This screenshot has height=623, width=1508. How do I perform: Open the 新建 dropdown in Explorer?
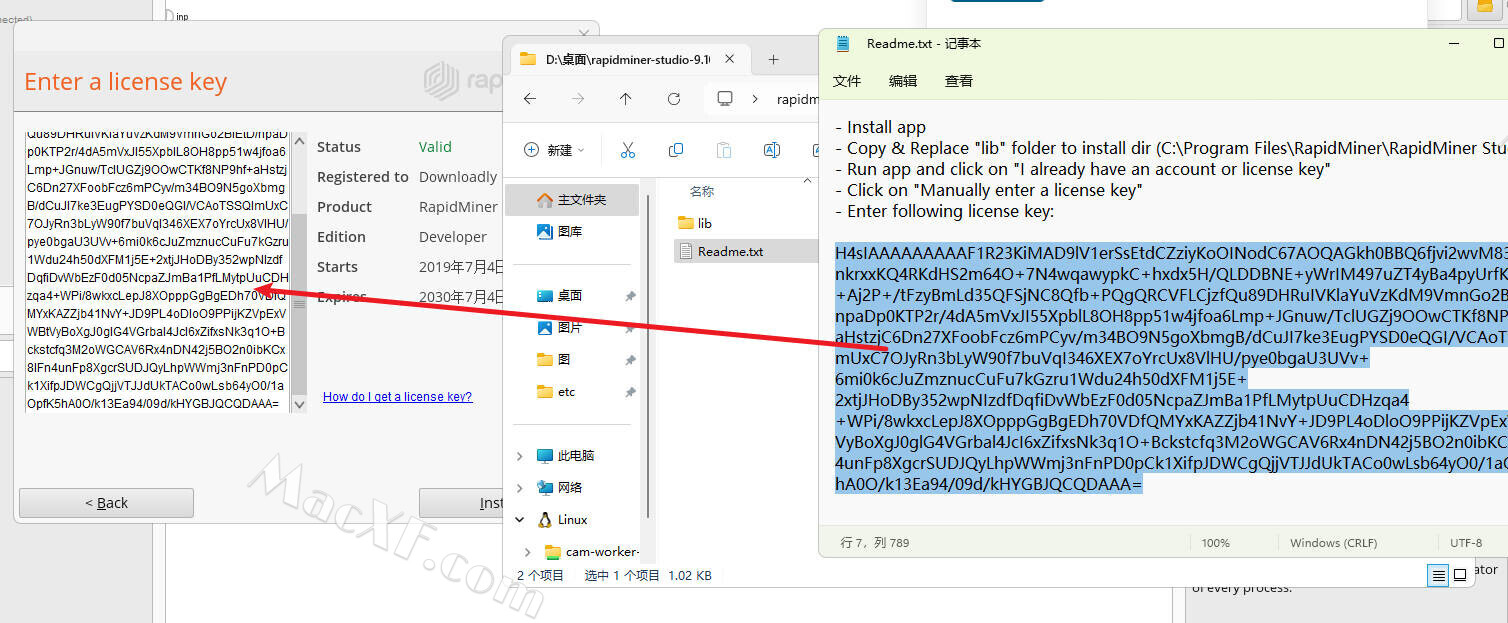[554, 150]
